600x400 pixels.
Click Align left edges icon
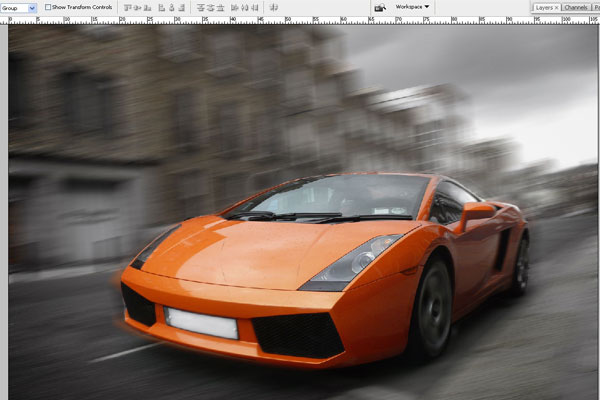(162, 7)
